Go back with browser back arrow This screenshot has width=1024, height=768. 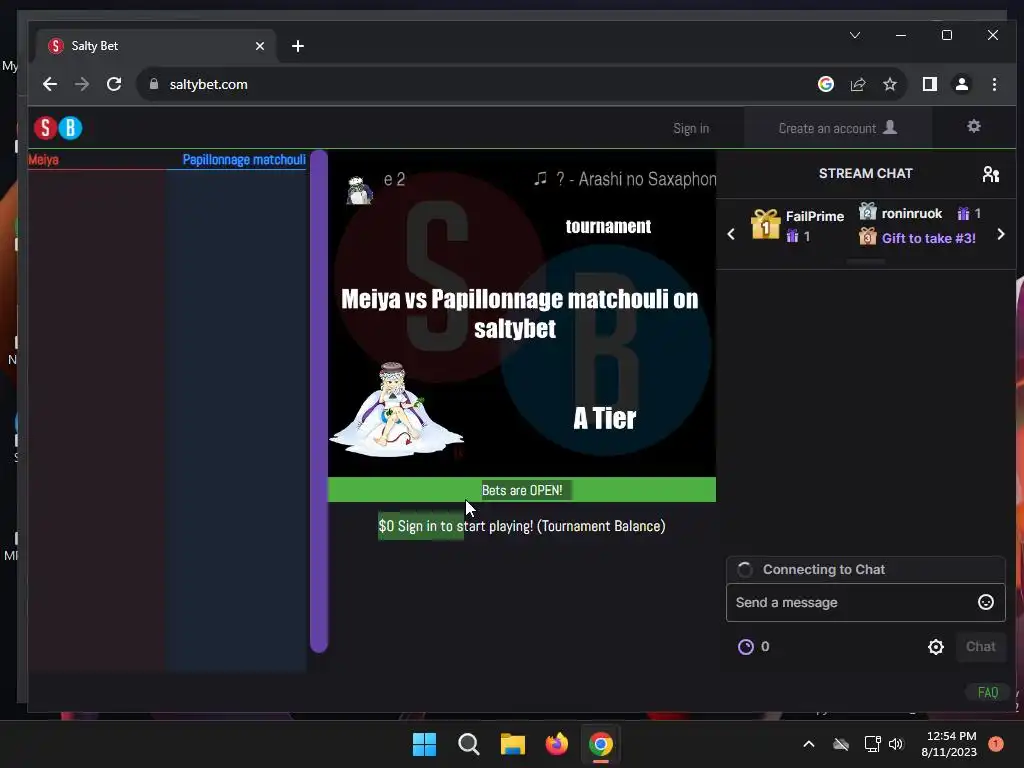click(50, 84)
